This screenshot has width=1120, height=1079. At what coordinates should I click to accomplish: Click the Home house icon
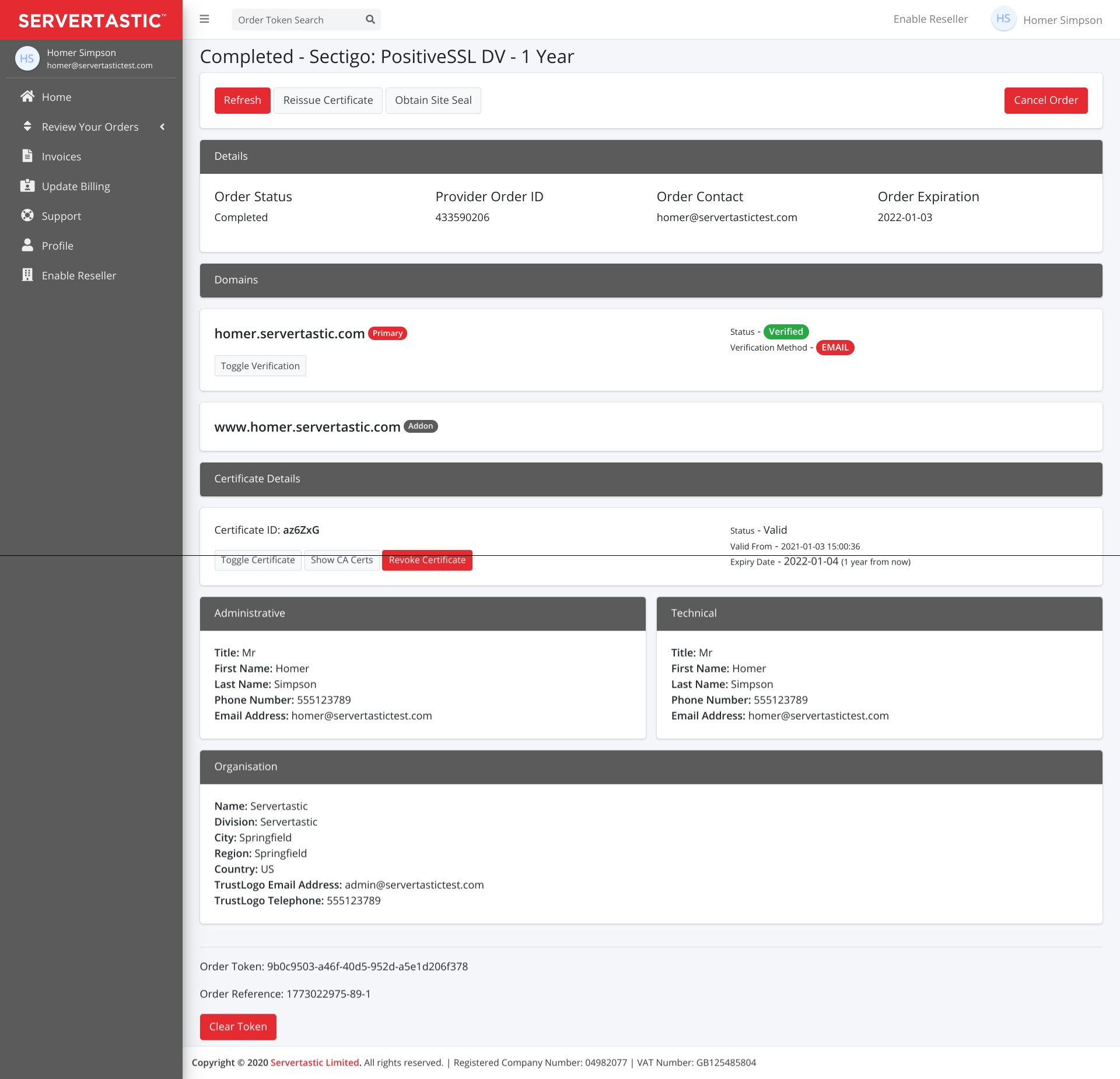coord(27,97)
